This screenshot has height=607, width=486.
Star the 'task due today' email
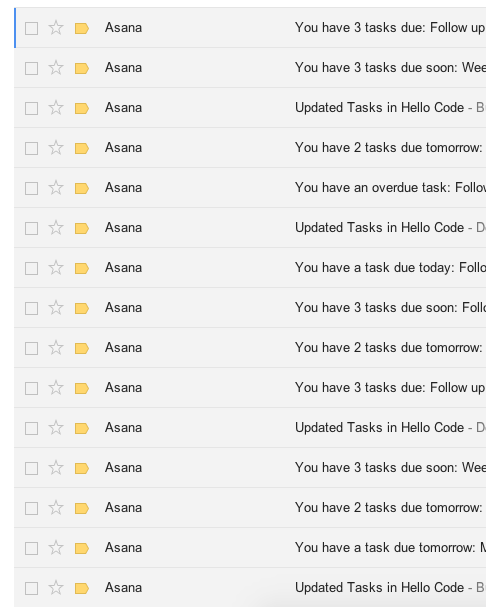coord(56,268)
